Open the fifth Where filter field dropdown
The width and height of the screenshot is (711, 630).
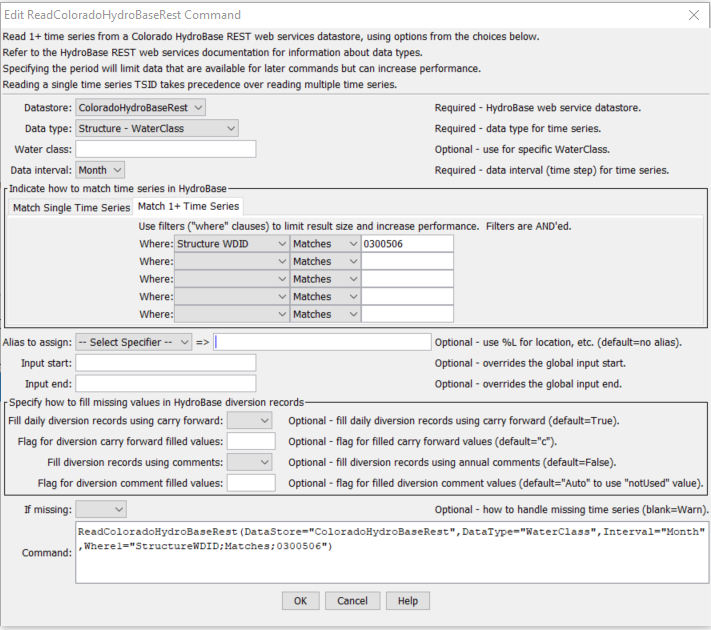pyautogui.click(x=232, y=314)
